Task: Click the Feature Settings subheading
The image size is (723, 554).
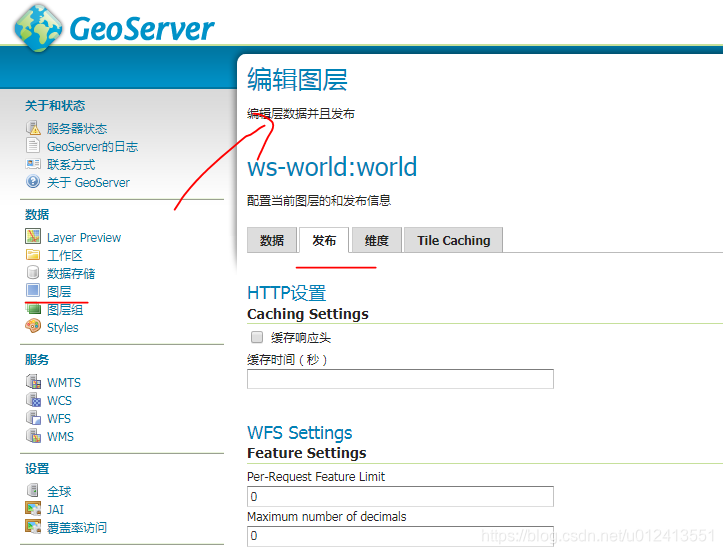Action: point(307,453)
